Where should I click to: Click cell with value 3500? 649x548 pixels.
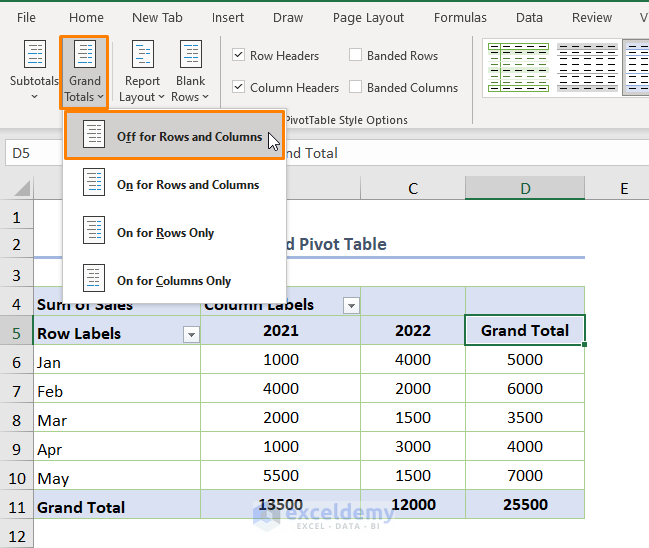pyautogui.click(x=525, y=417)
